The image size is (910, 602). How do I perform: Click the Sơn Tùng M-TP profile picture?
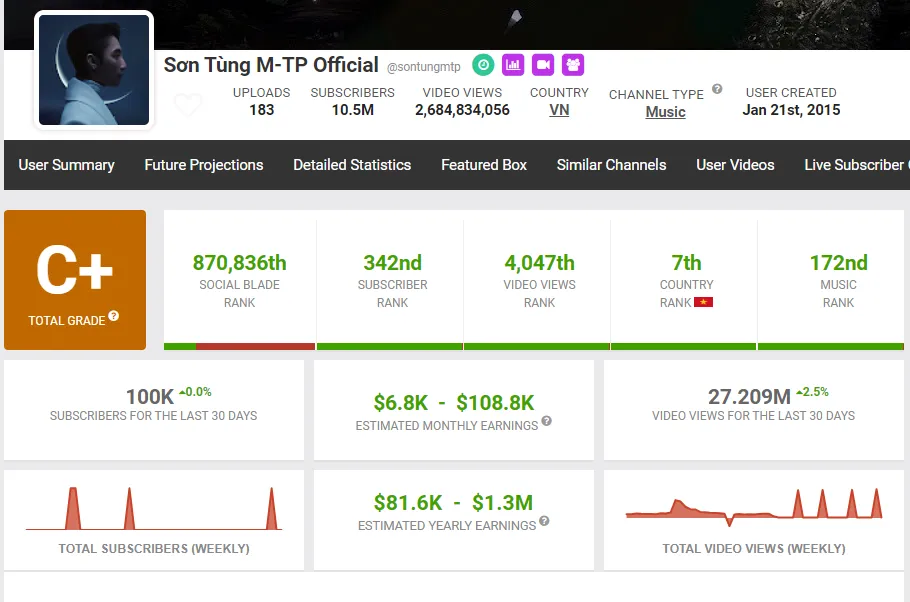point(94,70)
